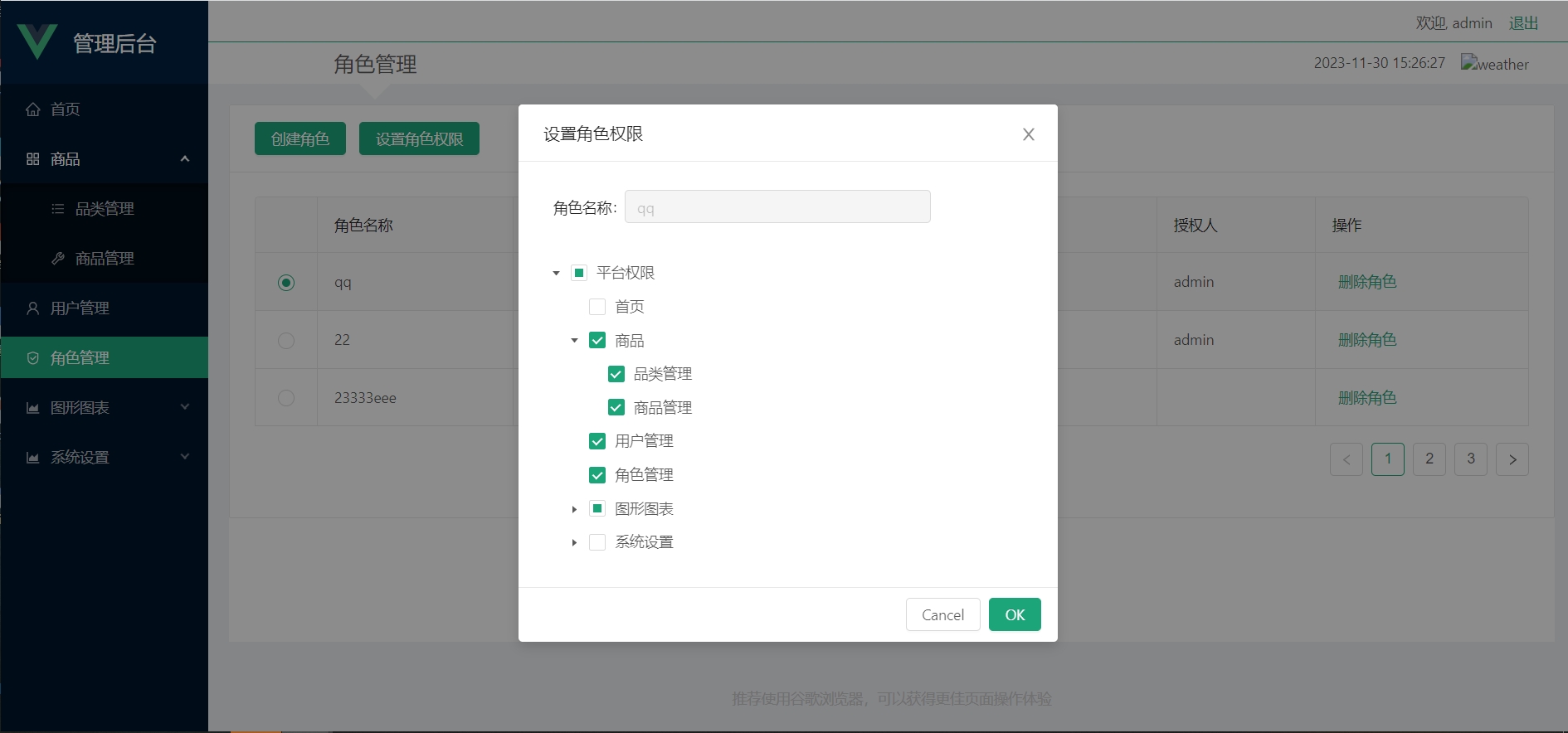This screenshot has height=733, width=1568.
Task: Open 商品管理 in the sidebar
Action: point(105,259)
